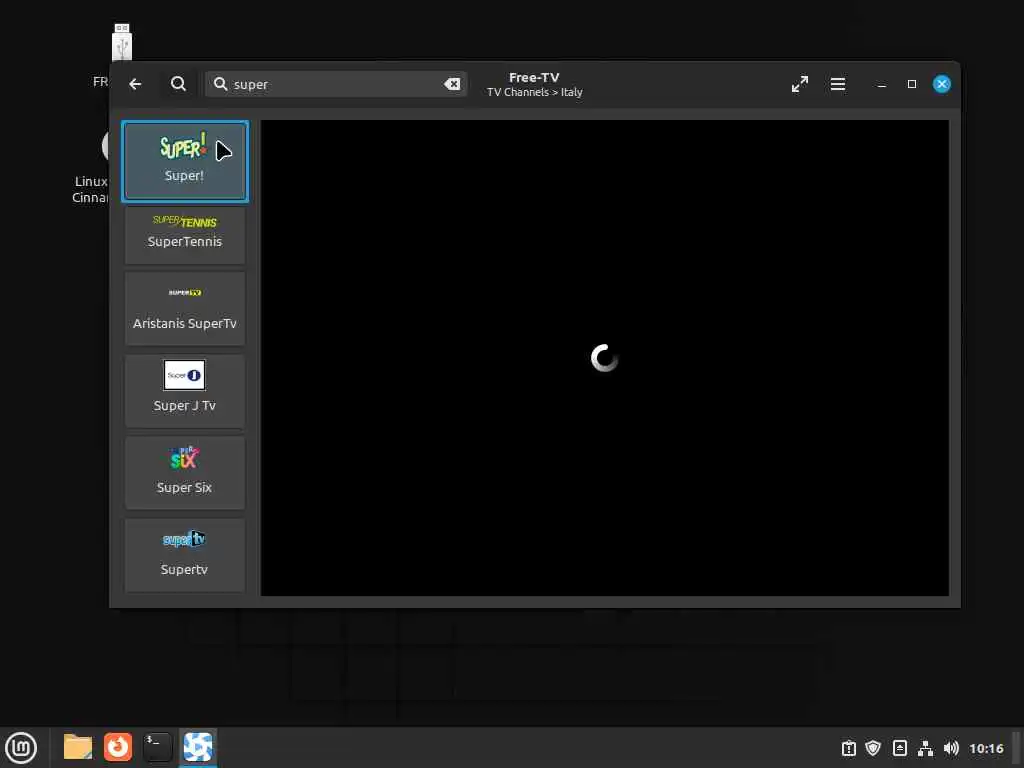Image resolution: width=1024 pixels, height=768 pixels.
Task: Open the terminal from the taskbar
Action: [158, 747]
